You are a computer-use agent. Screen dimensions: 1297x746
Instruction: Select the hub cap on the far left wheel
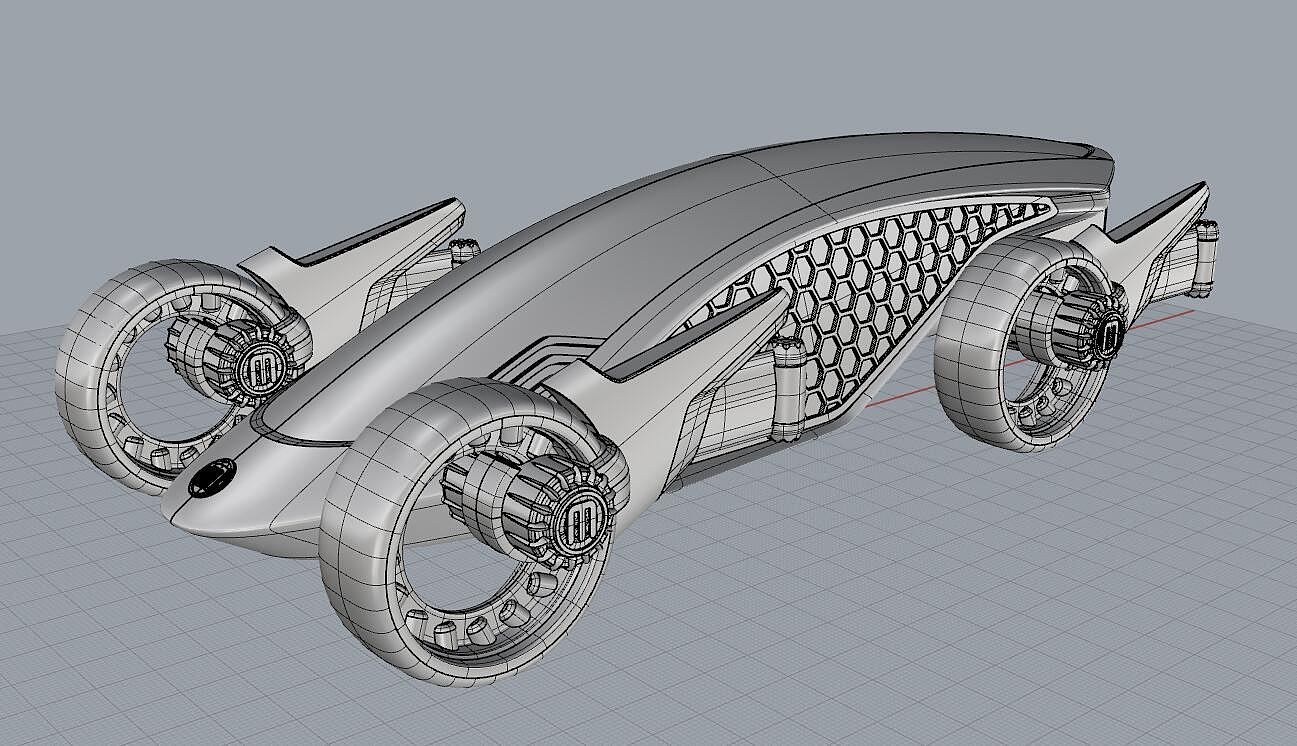coord(261,371)
